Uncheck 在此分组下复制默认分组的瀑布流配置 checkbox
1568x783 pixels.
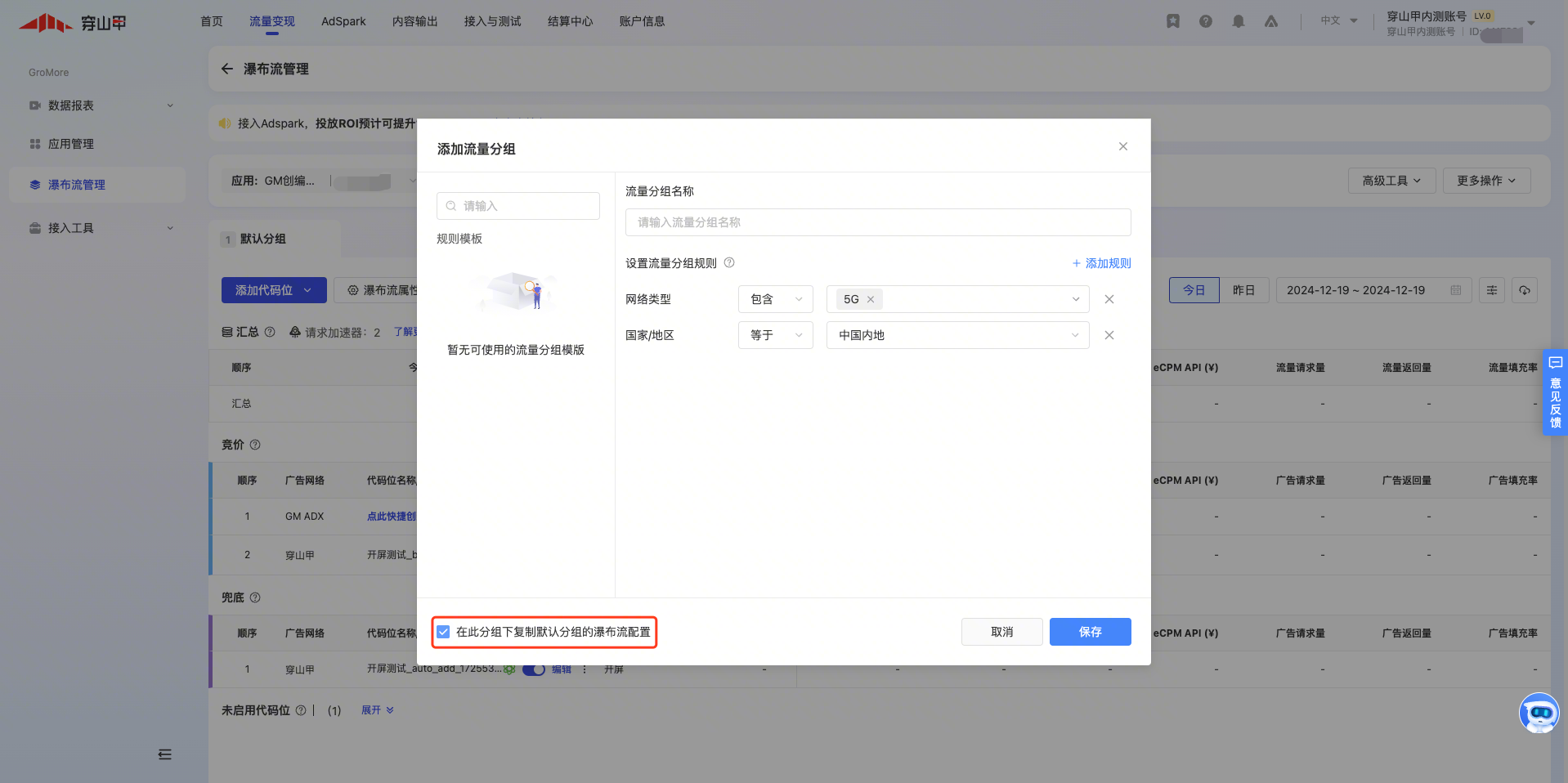(443, 632)
